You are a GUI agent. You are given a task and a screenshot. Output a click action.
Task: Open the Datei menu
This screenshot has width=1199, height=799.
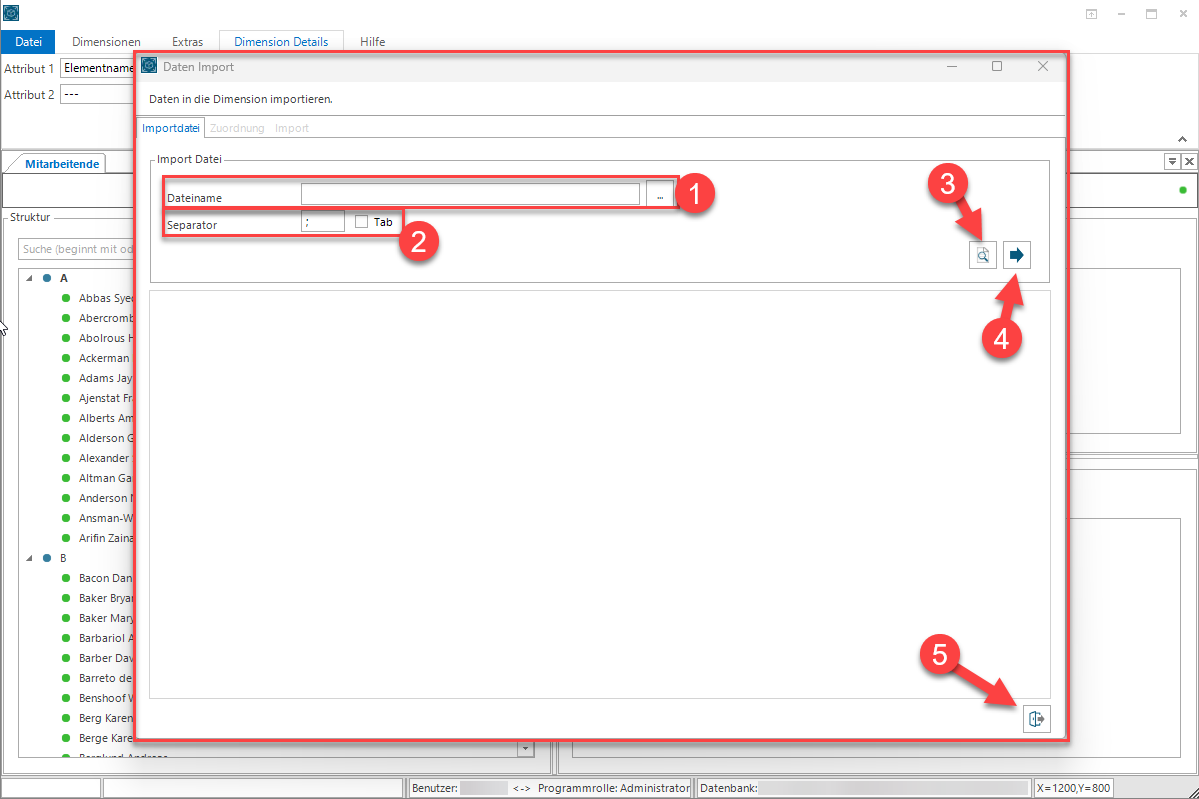tap(28, 41)
